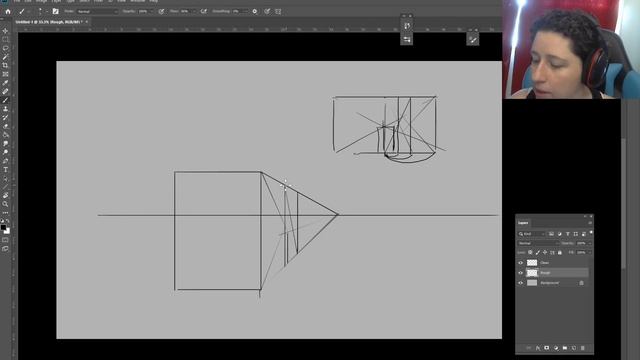Select the Gradient tool
This screenshot has height=360, width=640.
click(5, 135)
